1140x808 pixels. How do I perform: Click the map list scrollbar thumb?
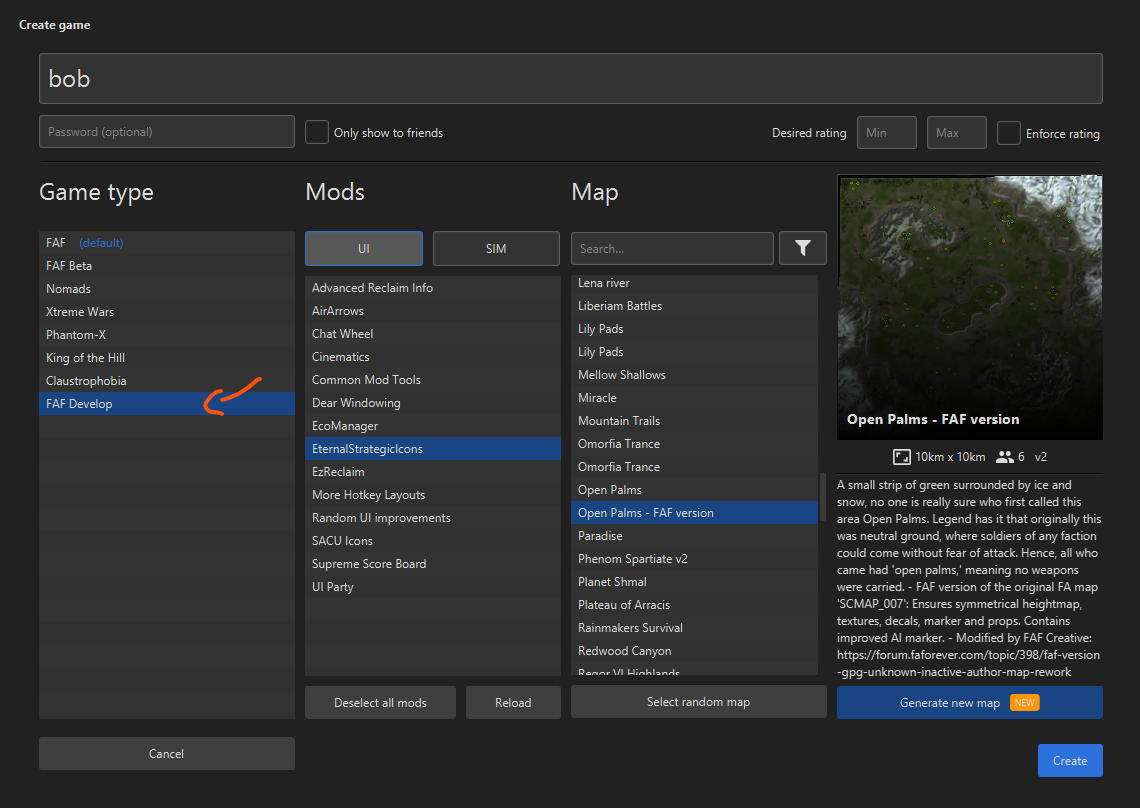click(822, 497)
